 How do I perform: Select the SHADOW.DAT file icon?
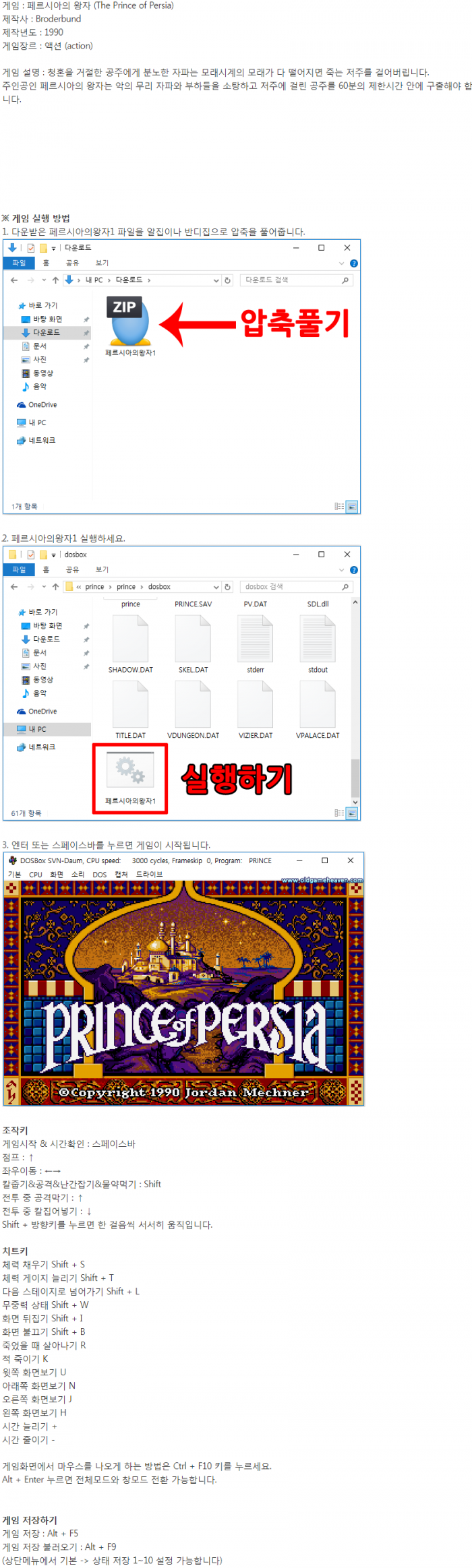130,638
